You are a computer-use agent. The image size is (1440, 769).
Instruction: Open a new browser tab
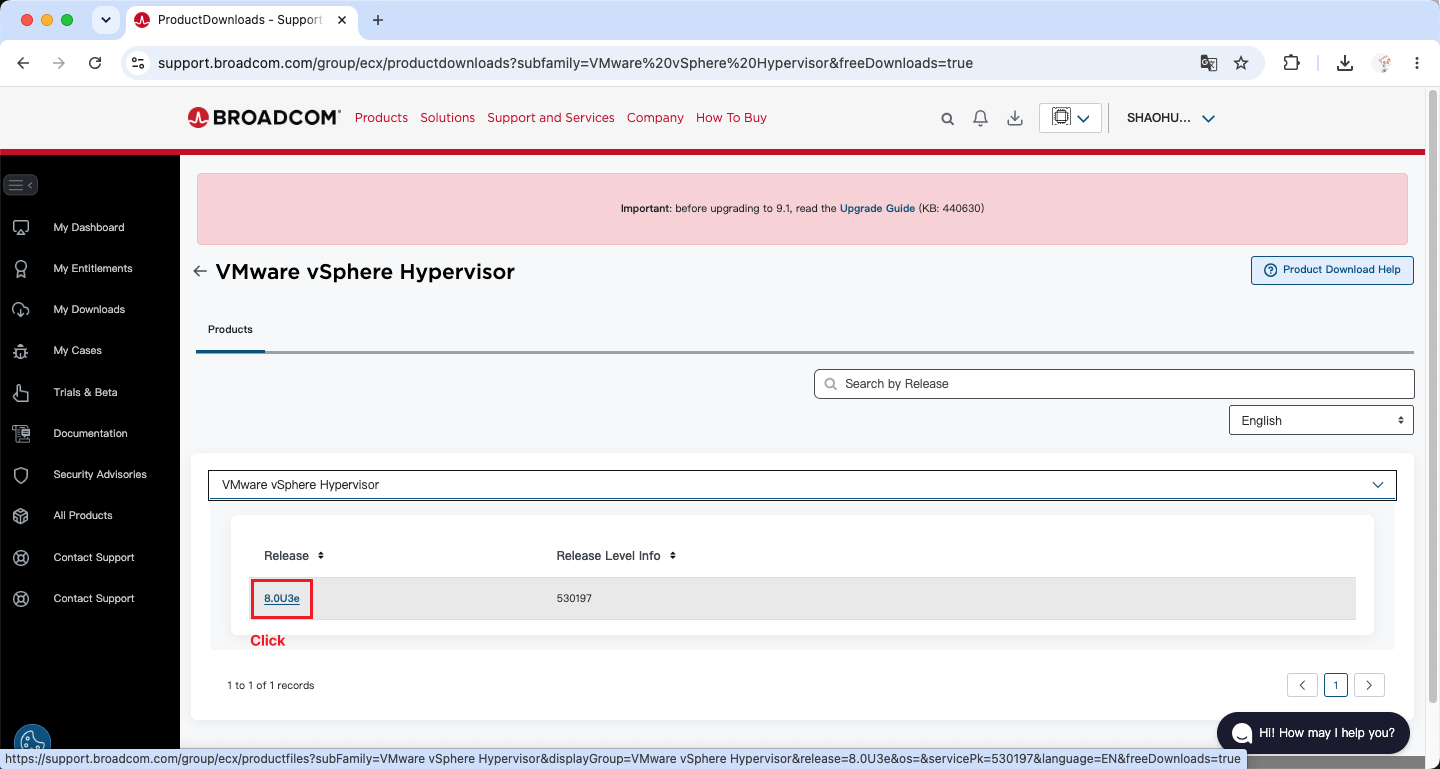pyautogui.click(x=377, y=20)
